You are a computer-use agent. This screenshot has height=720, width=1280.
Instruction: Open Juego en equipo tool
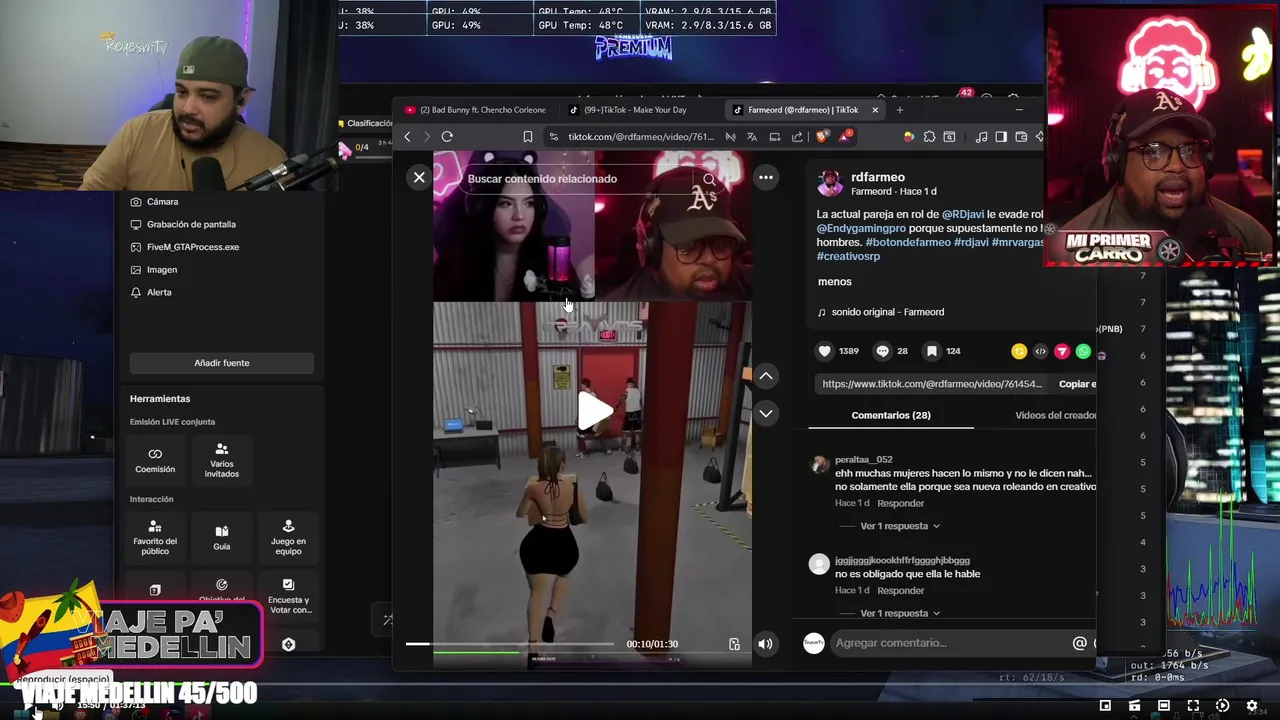(x=288, y=537)
